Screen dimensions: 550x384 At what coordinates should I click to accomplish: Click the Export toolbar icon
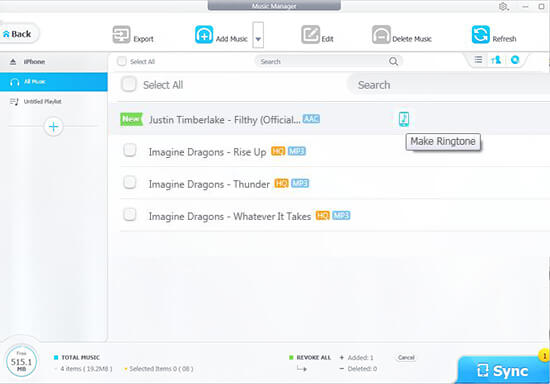click(x=121, y=35)
